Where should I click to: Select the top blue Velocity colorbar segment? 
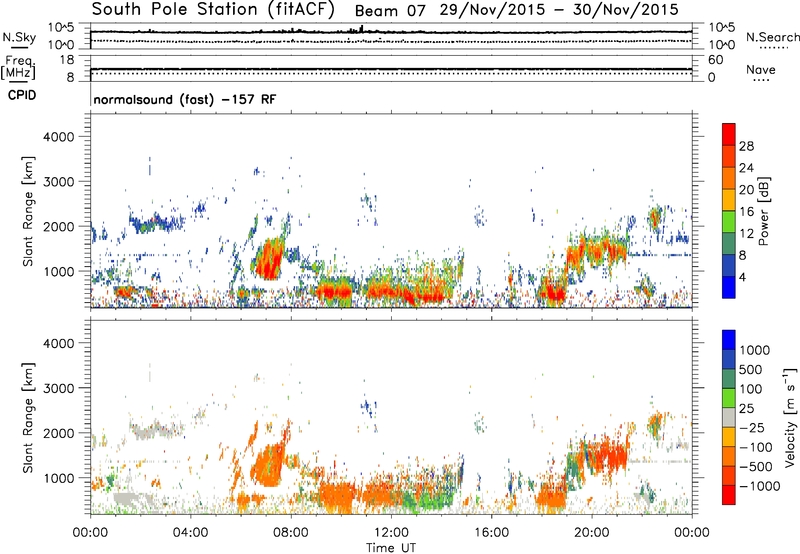(729, 340)
